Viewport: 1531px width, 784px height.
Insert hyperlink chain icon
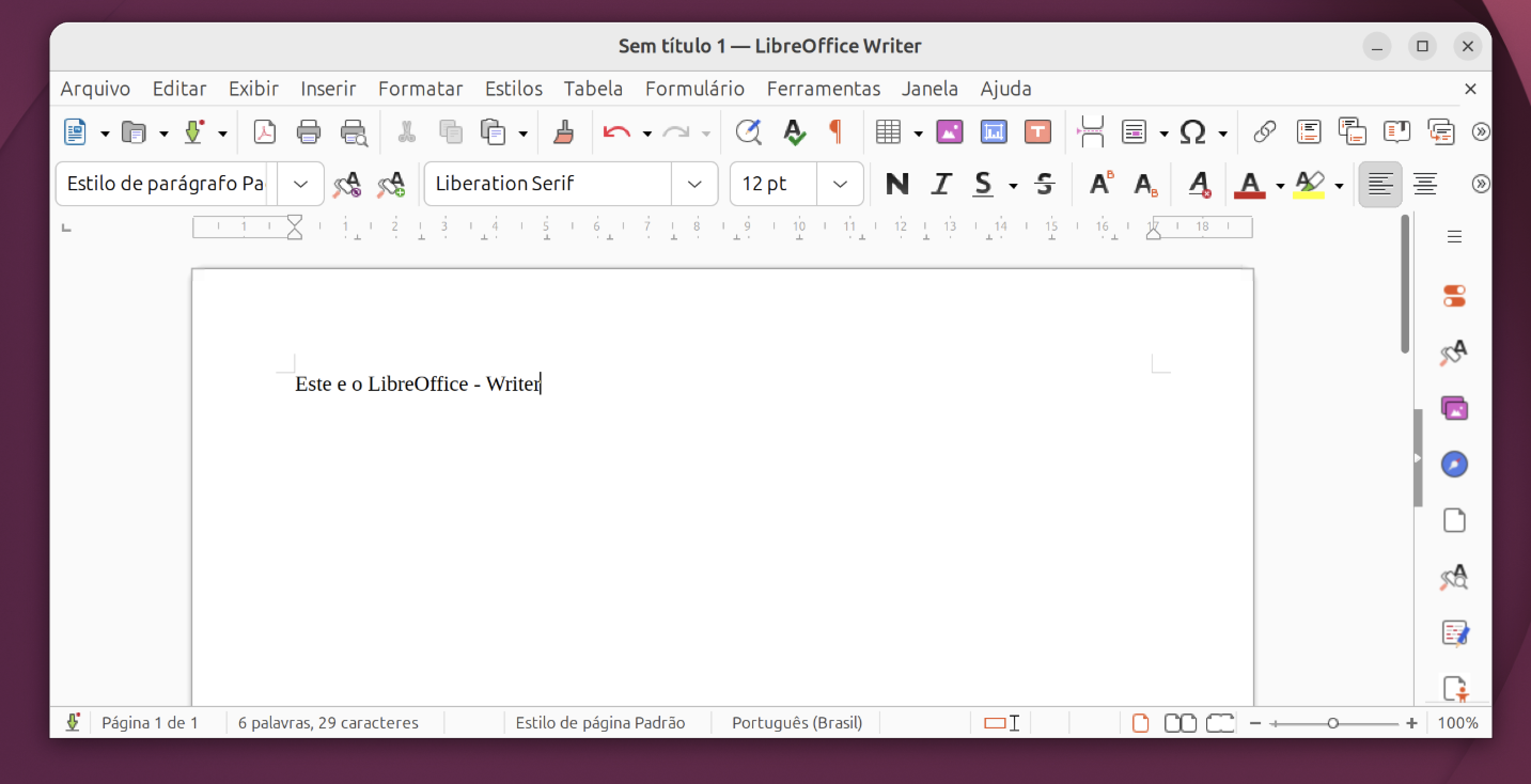click(1264, 132)
